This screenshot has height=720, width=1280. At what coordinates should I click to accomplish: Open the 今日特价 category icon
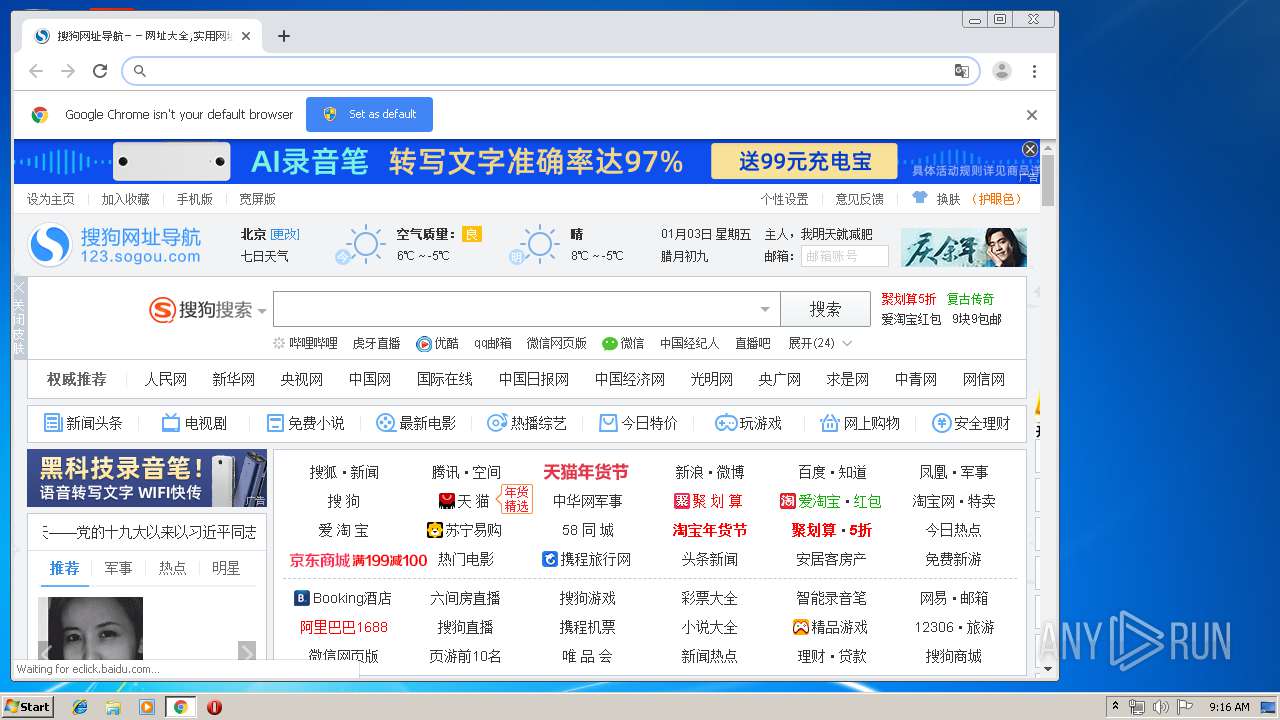point(608,423)
